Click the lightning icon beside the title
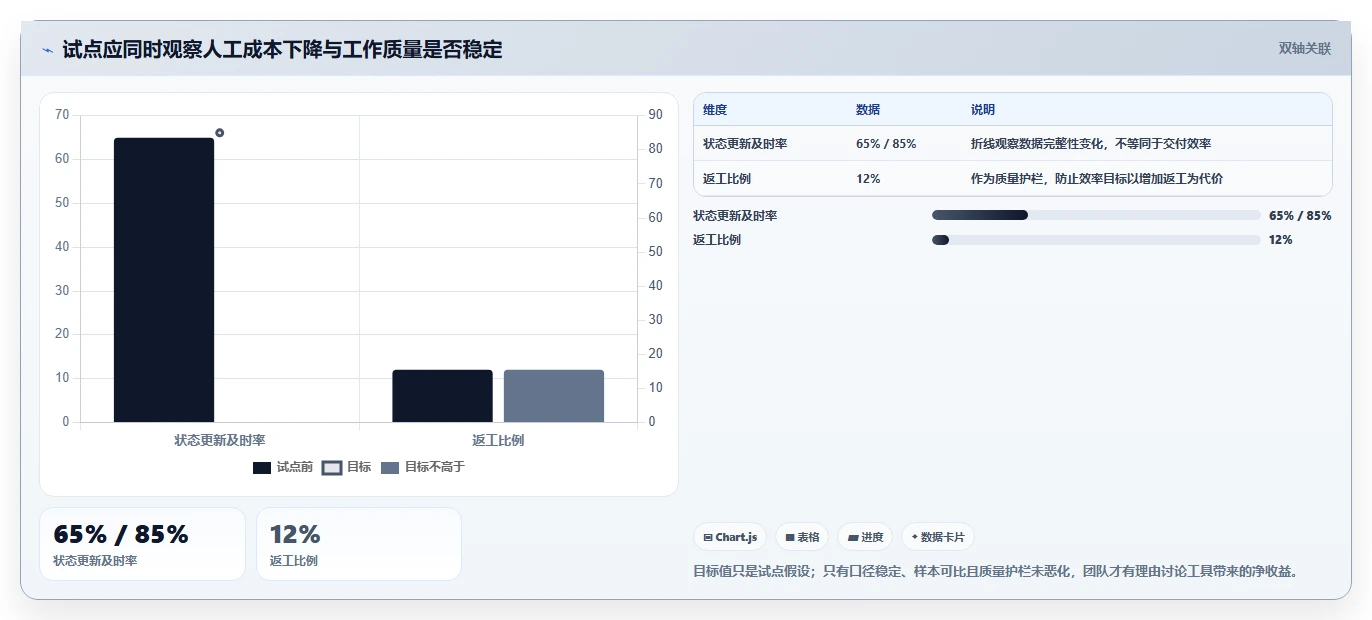 coord(47,50)
